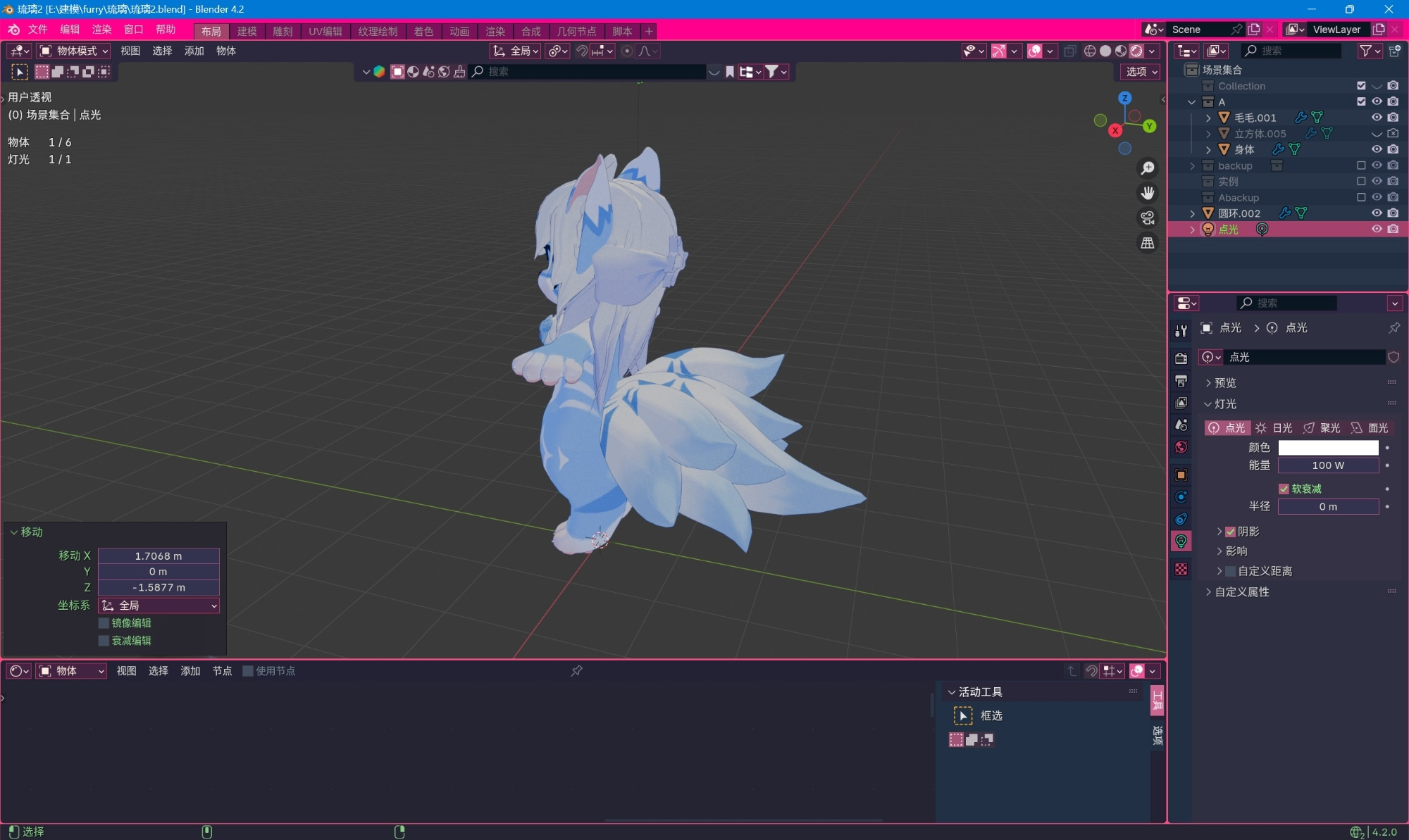The image size is (1409, 840).
Task: Uncheck the A collection exclude checkbox
Action: tap(1361, 101)
